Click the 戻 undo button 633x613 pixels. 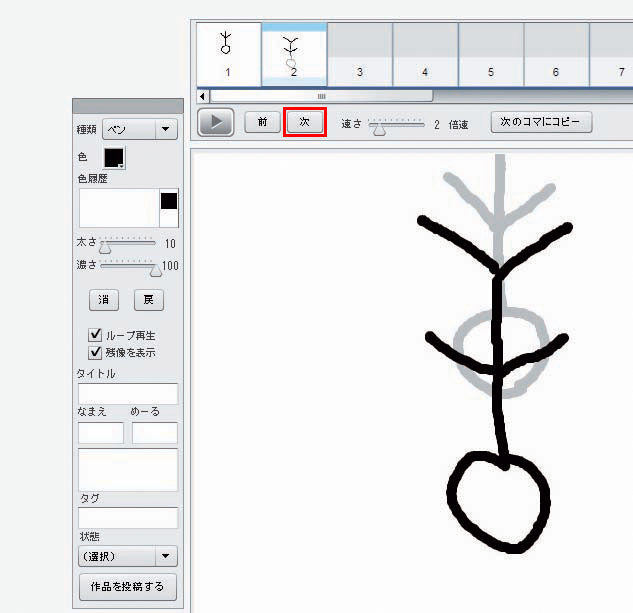point(149,300)
